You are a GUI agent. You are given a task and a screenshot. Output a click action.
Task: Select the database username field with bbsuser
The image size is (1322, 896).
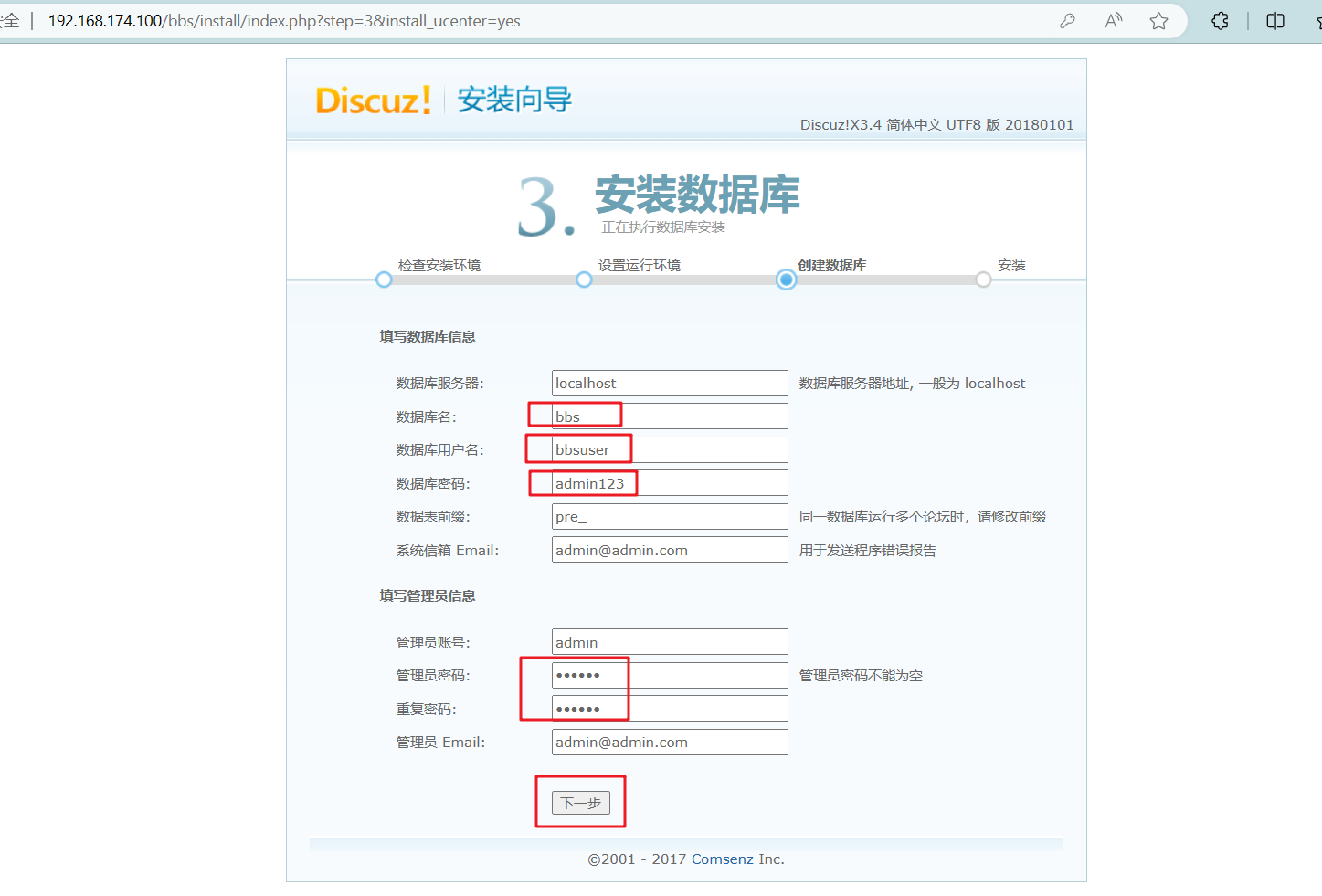[670, 449]
